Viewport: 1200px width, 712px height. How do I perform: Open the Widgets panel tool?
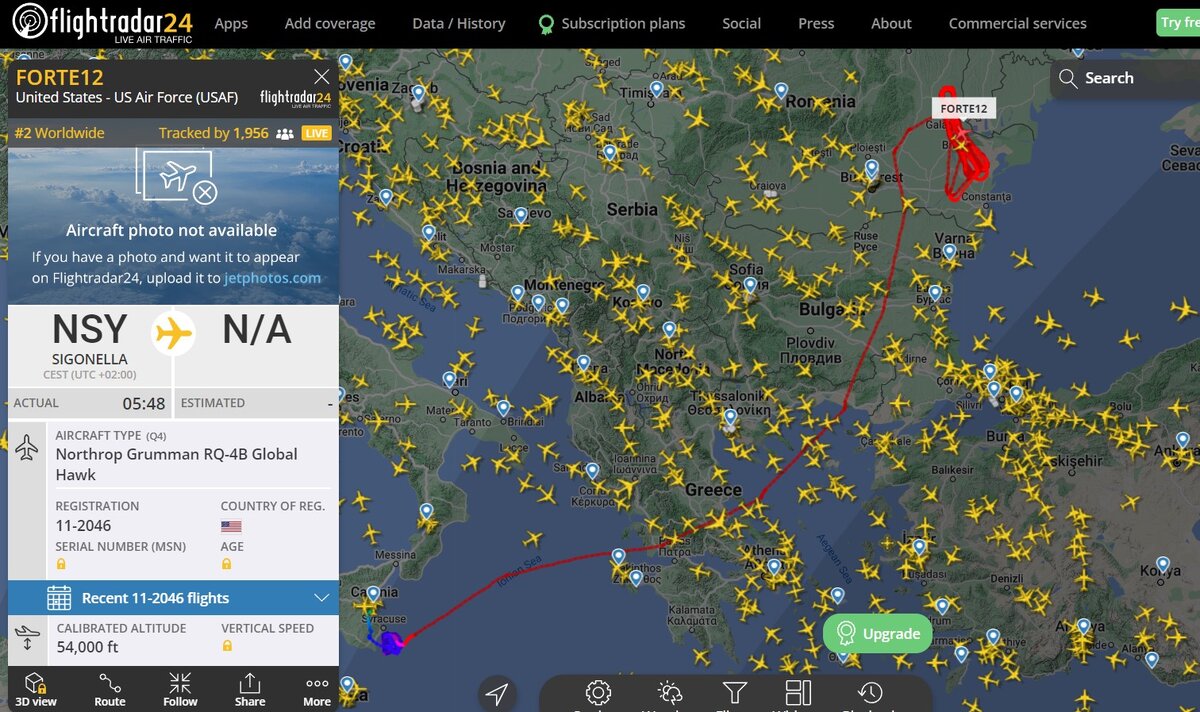[799, 693]
